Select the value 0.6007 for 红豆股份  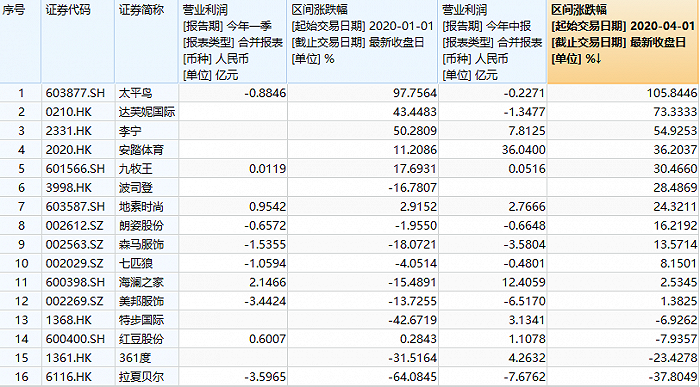point(267,339)
